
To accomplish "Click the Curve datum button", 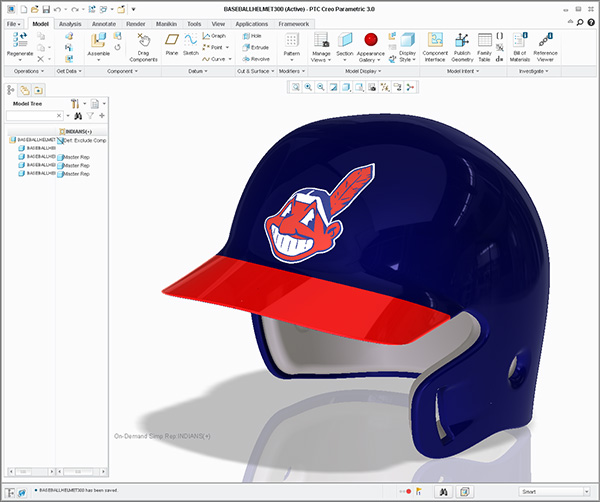I will [x=217, y=59].
